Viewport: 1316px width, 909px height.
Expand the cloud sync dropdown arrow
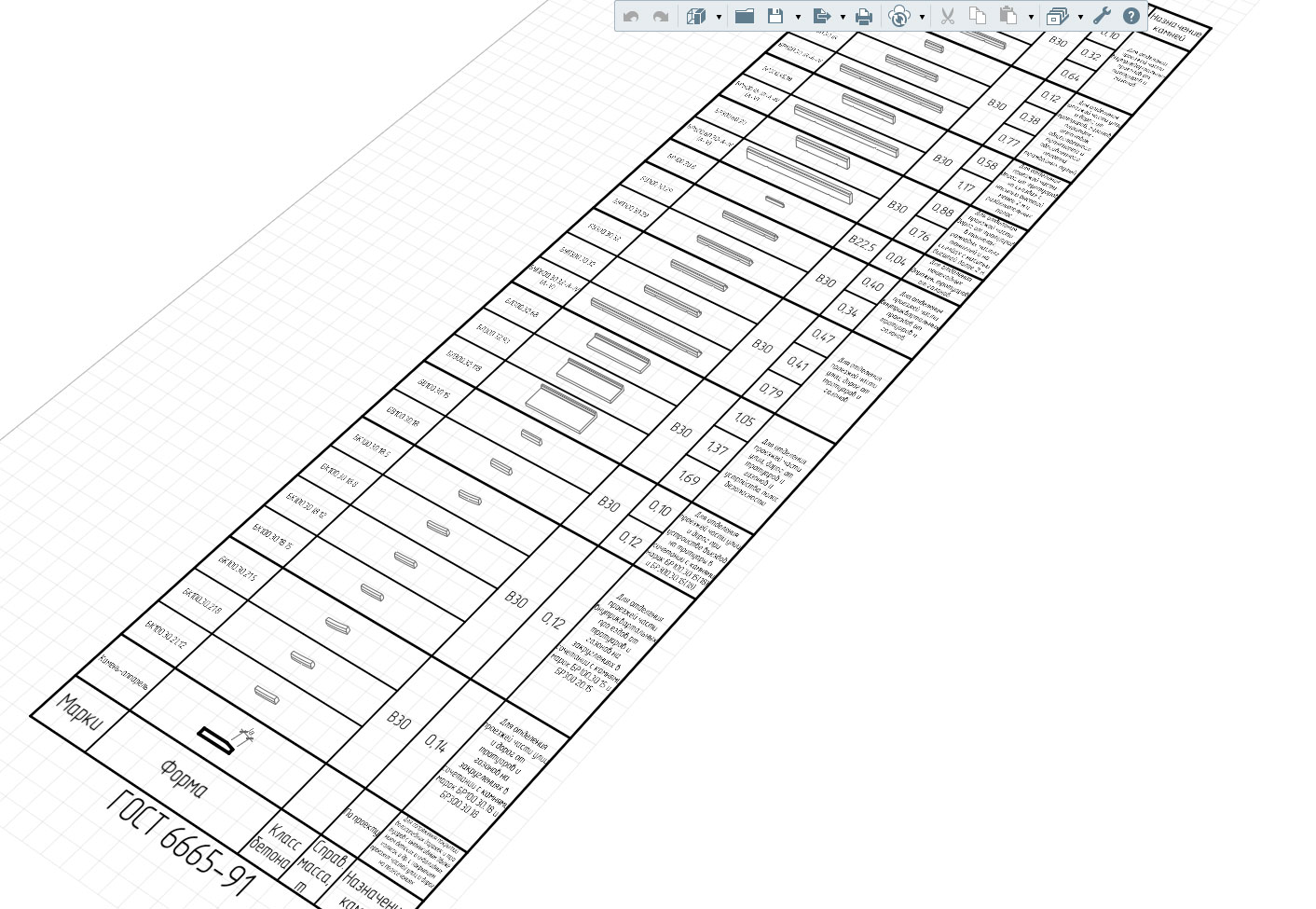pos(922,17)
